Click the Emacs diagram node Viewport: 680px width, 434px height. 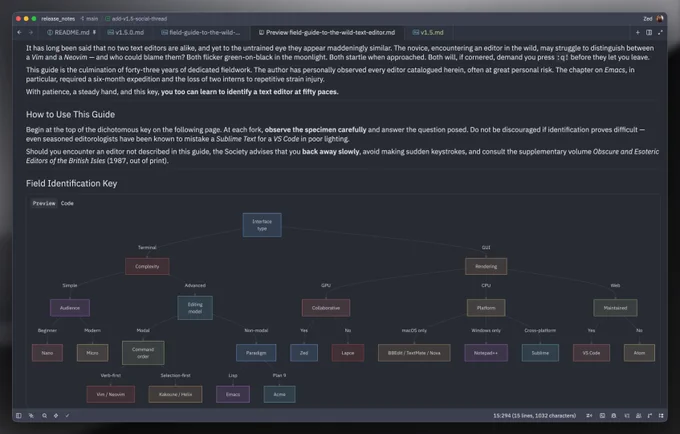click(x=233, y=394)
